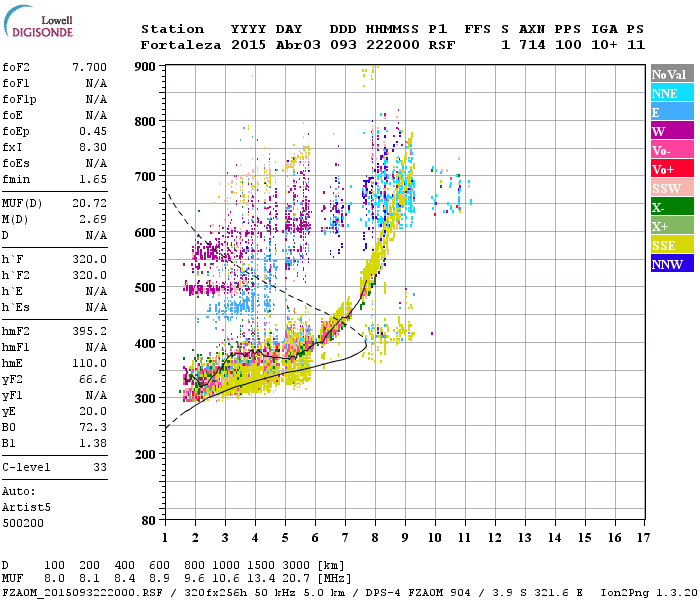
Task: Click the IGA value 10+
Action: point(604,45)
